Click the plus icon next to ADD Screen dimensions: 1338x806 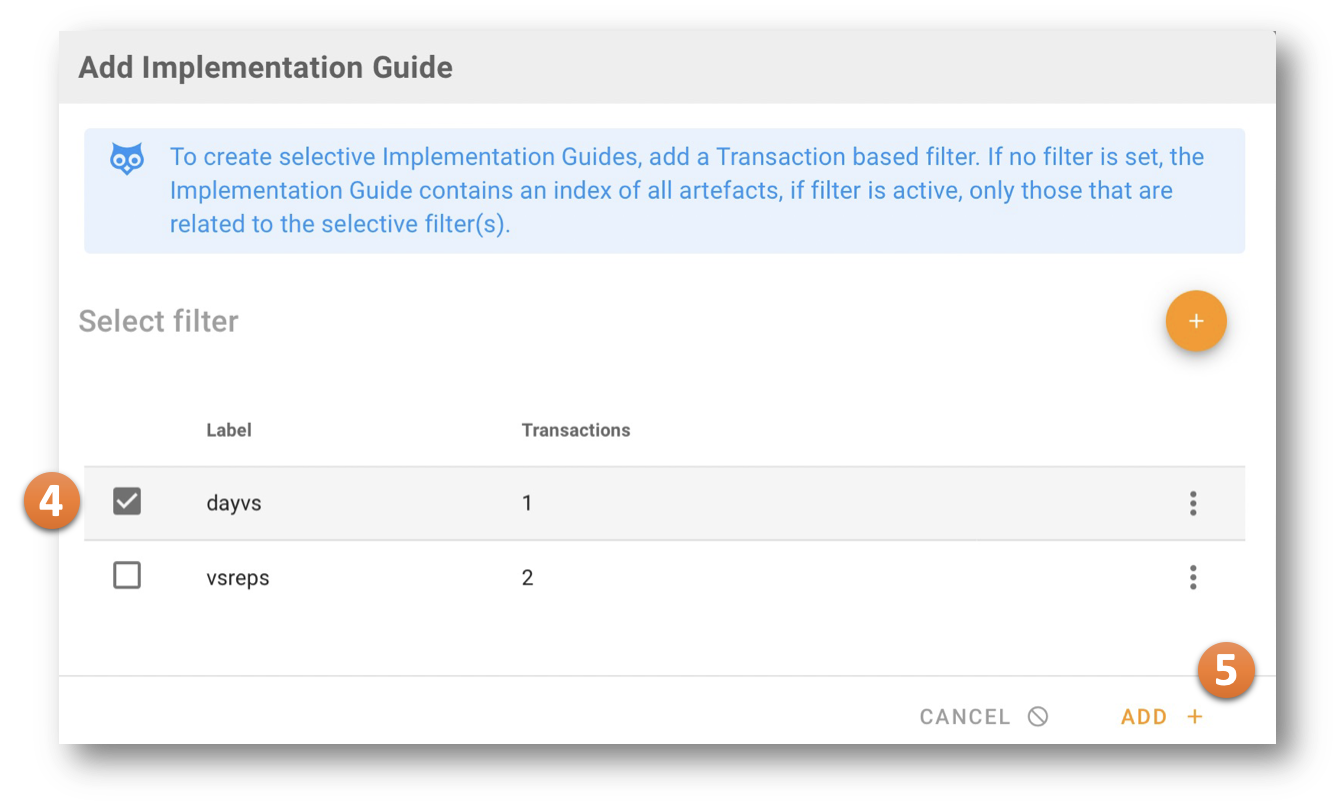point(1194,716)
